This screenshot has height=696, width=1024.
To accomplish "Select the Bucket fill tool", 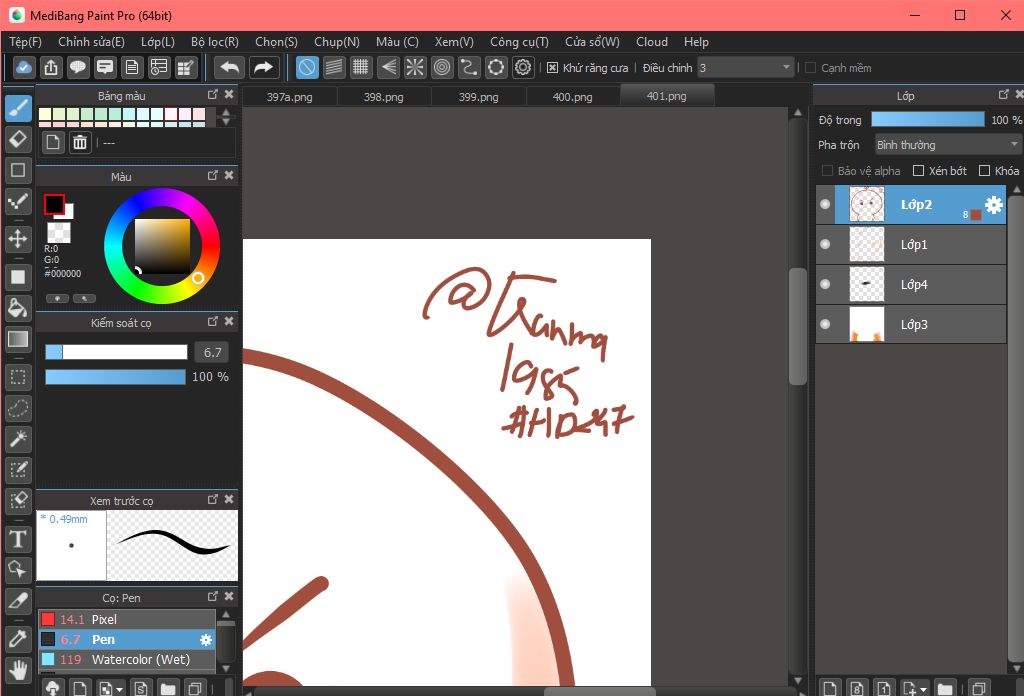I will [x=18, y=307].
